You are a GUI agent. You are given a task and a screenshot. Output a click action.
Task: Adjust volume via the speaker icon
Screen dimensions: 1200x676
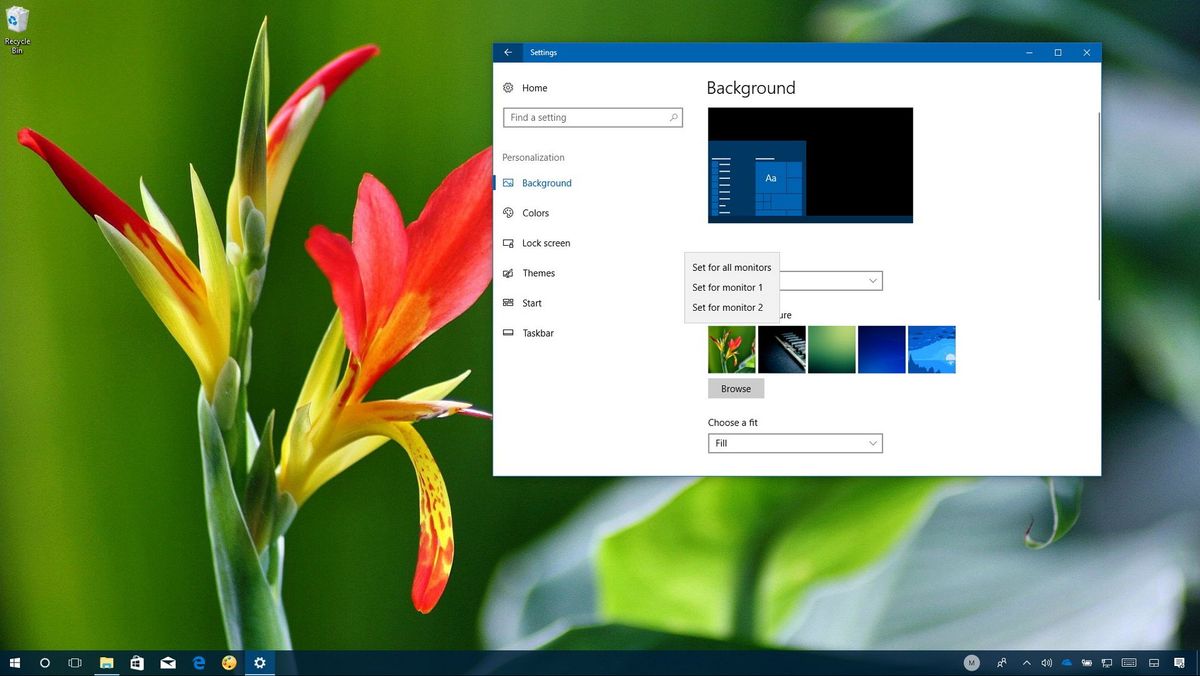1047,662
